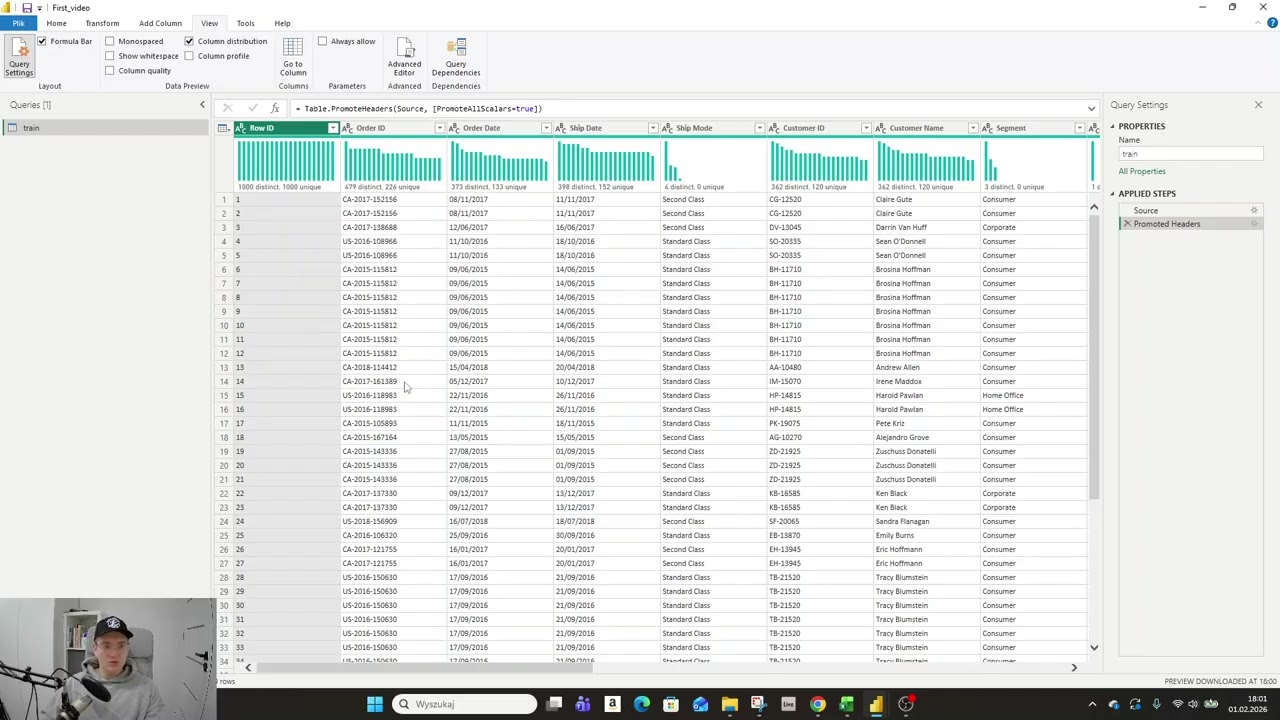Click the gear icon beside Promoted Headers step

pyautogui.click(x=1254, y=224)
